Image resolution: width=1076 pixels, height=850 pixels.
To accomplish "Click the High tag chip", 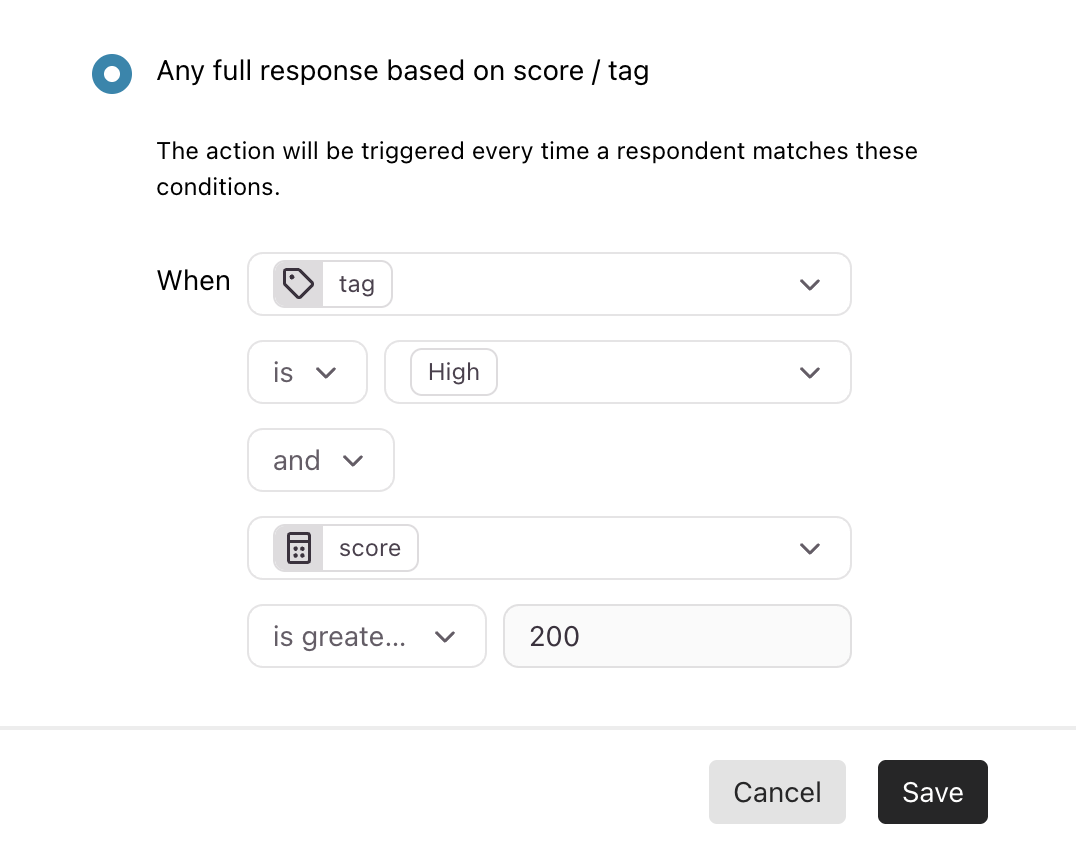I will pos(454,372).
